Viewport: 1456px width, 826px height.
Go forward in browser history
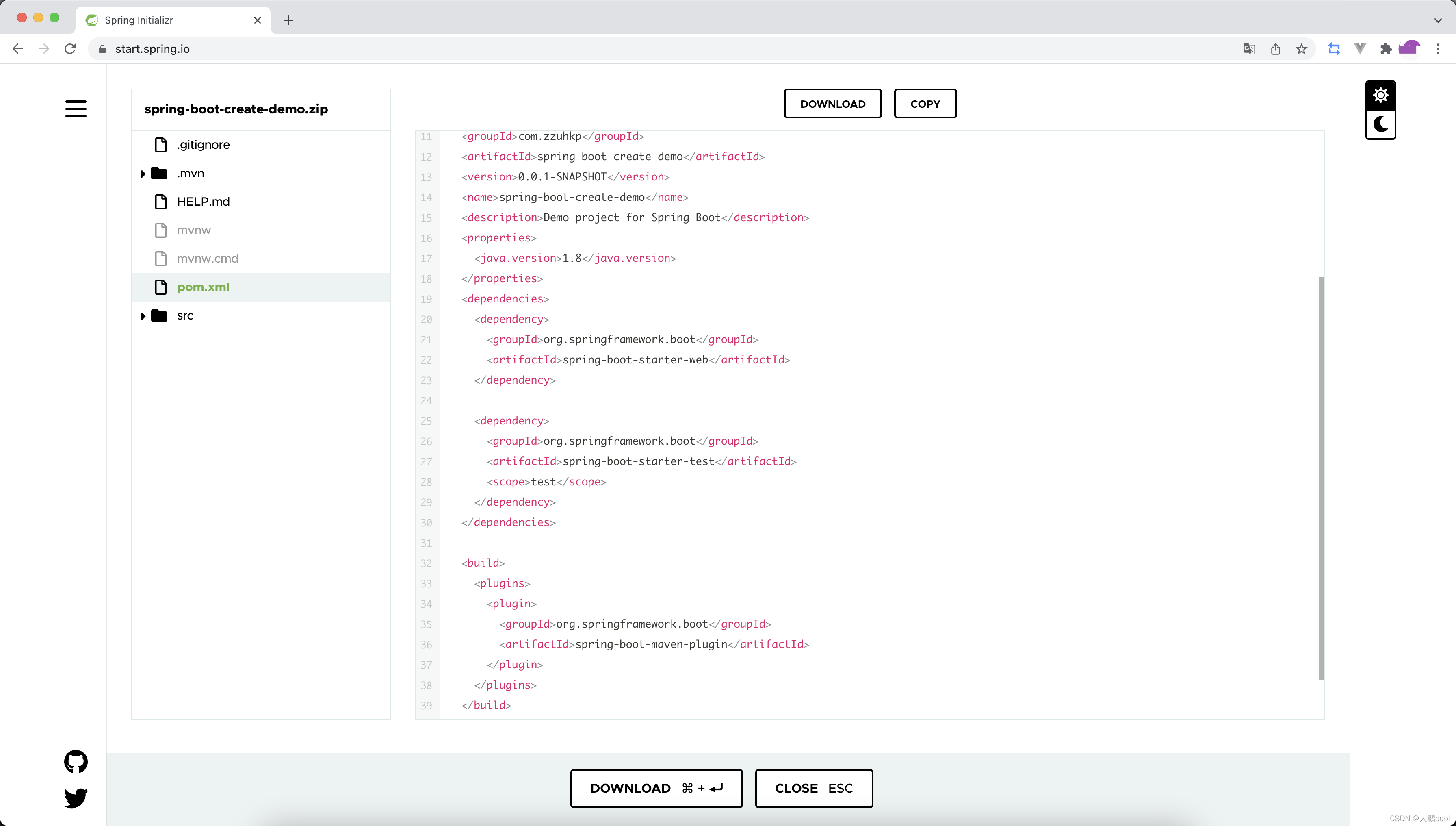(43, 49)
